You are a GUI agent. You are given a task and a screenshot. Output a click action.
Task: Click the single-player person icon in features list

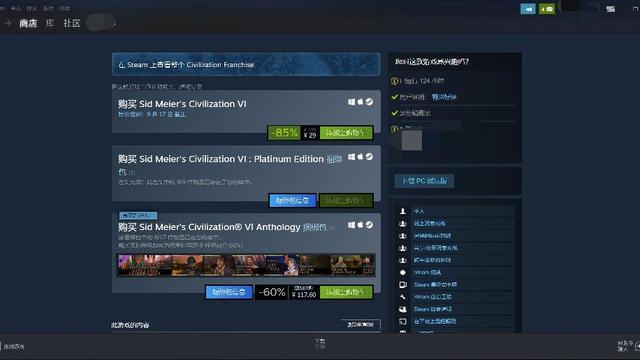point(402,211)
